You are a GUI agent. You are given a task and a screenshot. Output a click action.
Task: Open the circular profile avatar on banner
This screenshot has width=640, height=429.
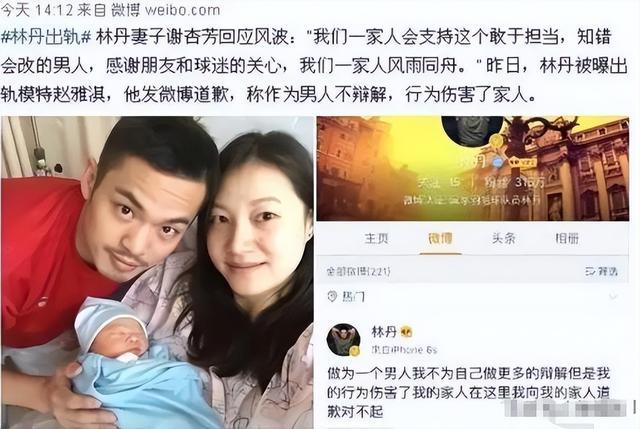(472, 130)
